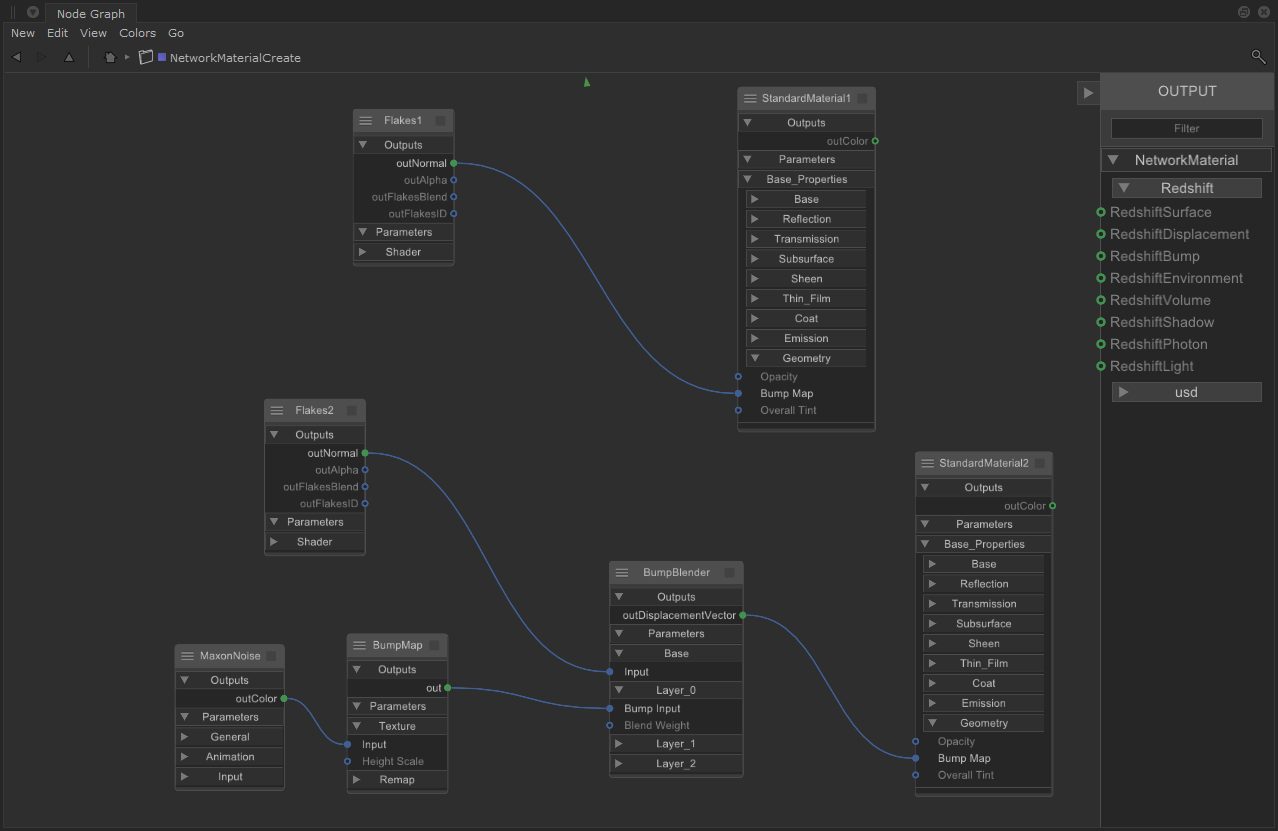Open StandardMaterial2 node hamburger menu
The height and width of the screenshot is (831, 1278).
[927, 464]
